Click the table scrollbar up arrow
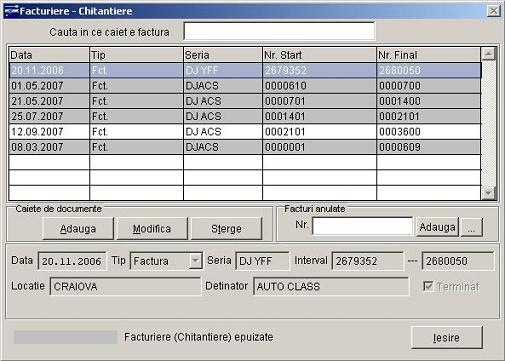The width and height of the screenshot is (505, 361). tap(489, 54)
